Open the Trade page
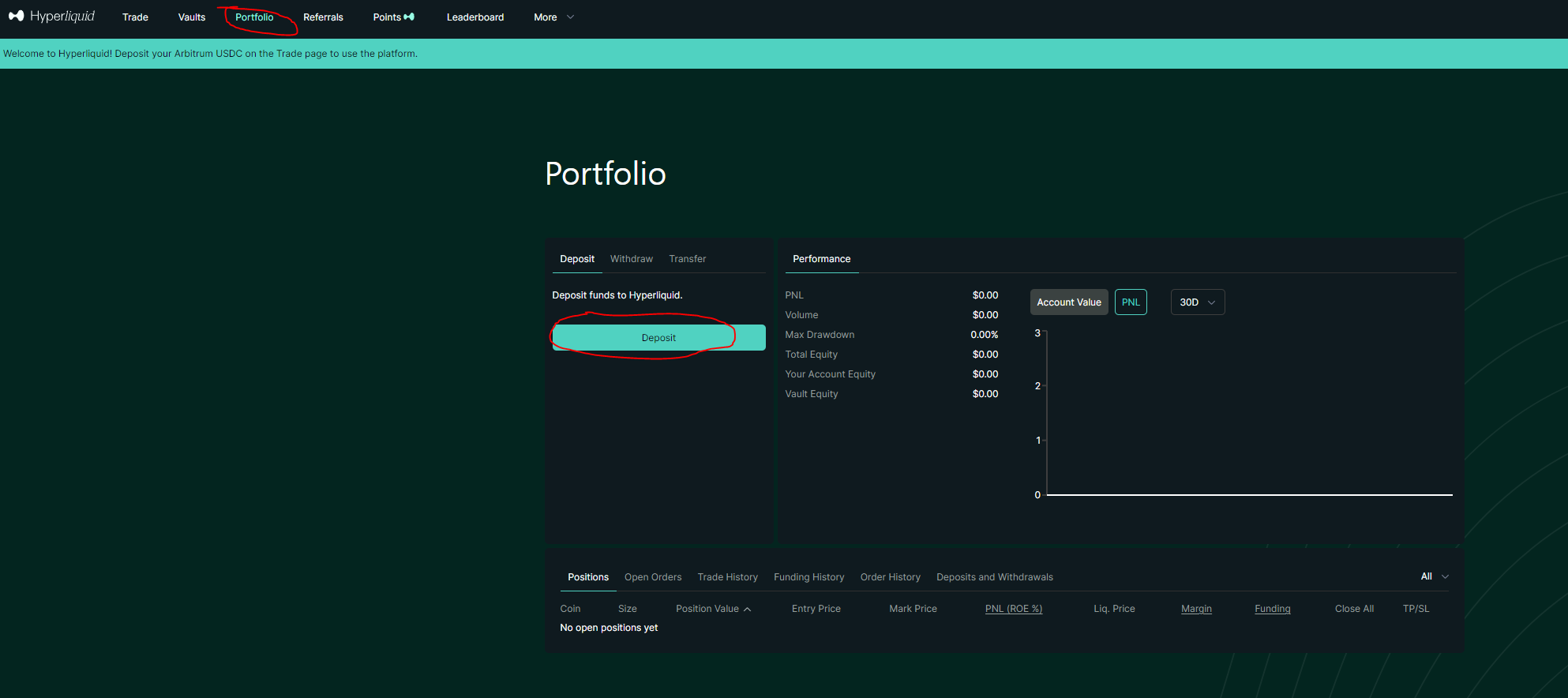Image resolution: width=1568 pixels, height=698 pixels. point(135,17)
